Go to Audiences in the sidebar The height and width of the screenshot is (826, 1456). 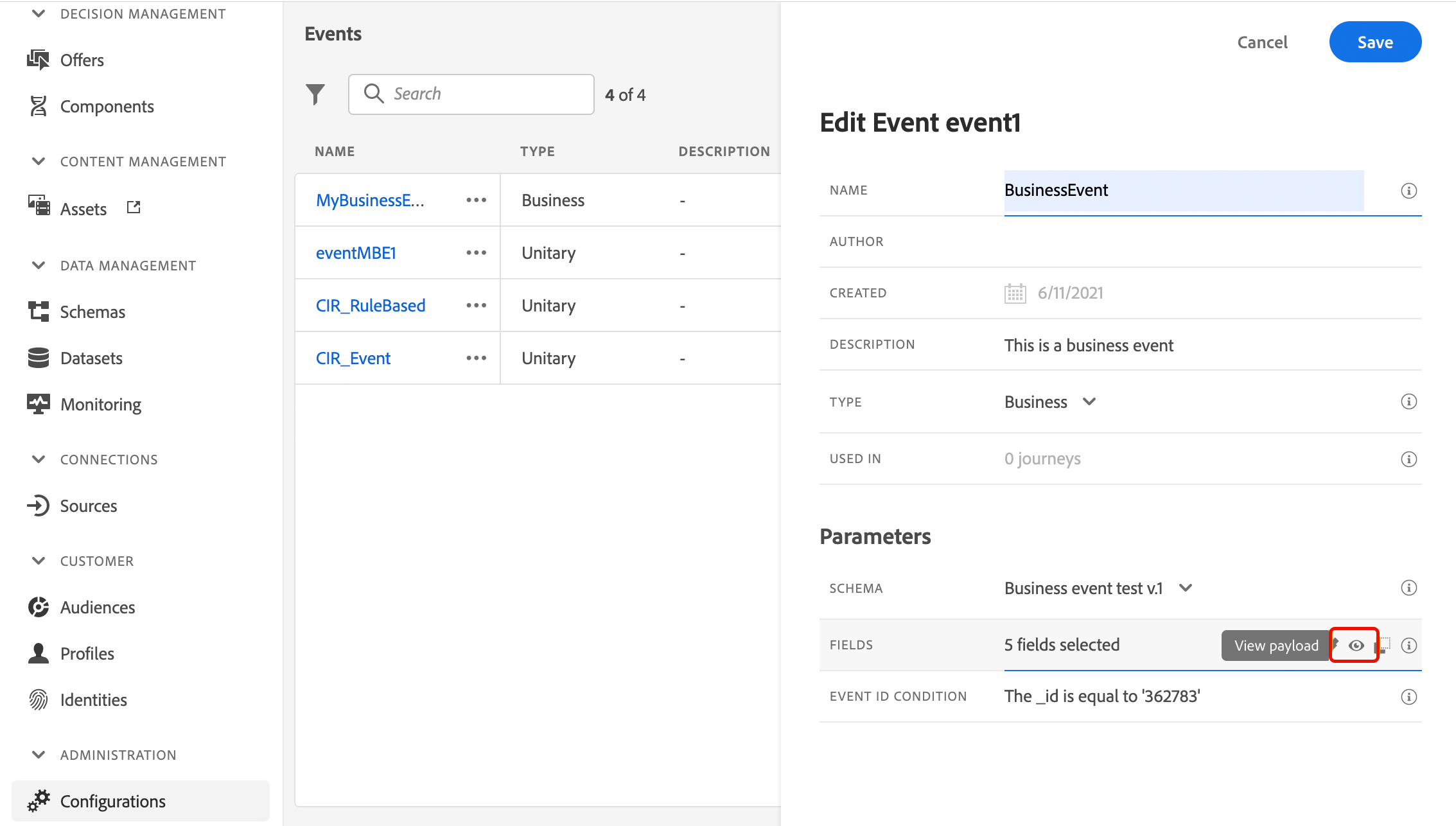click(x=98, y=608)
